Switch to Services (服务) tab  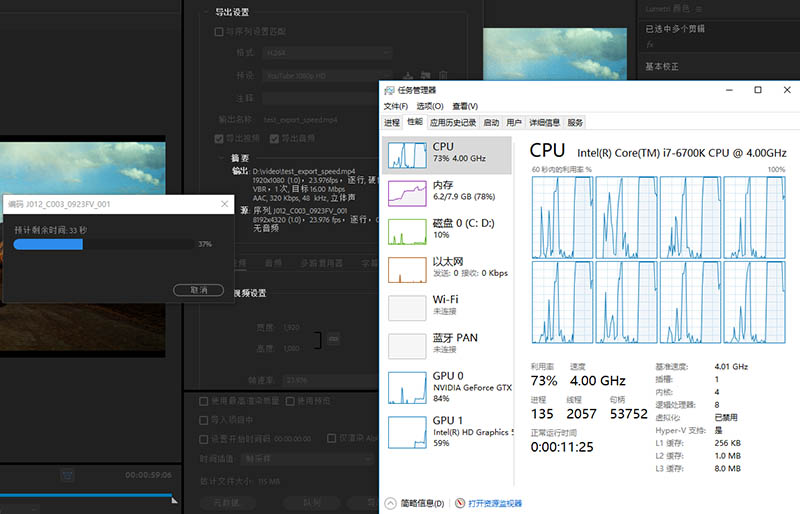point(575,123)
